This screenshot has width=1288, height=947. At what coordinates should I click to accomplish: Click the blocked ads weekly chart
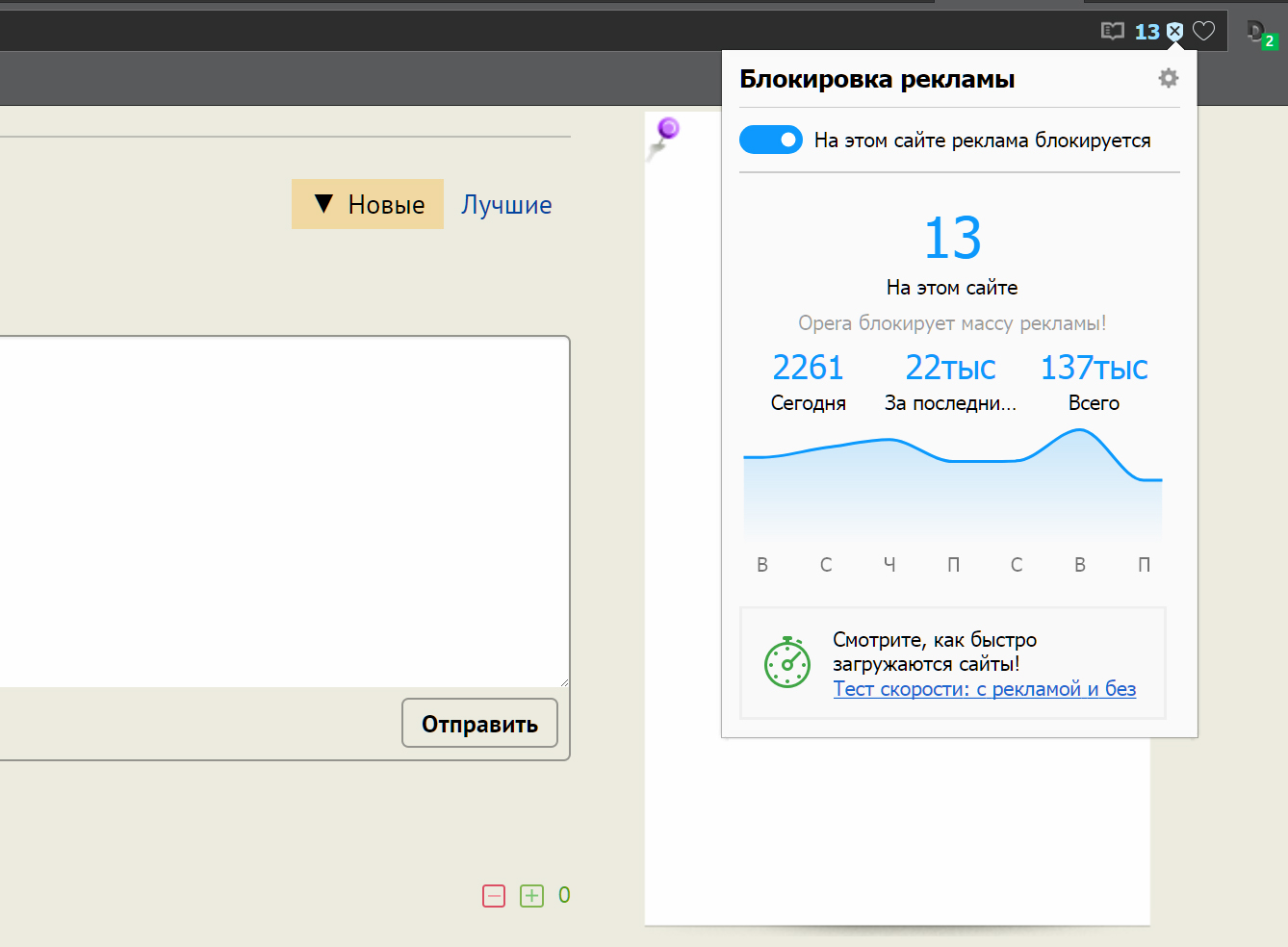952,486
